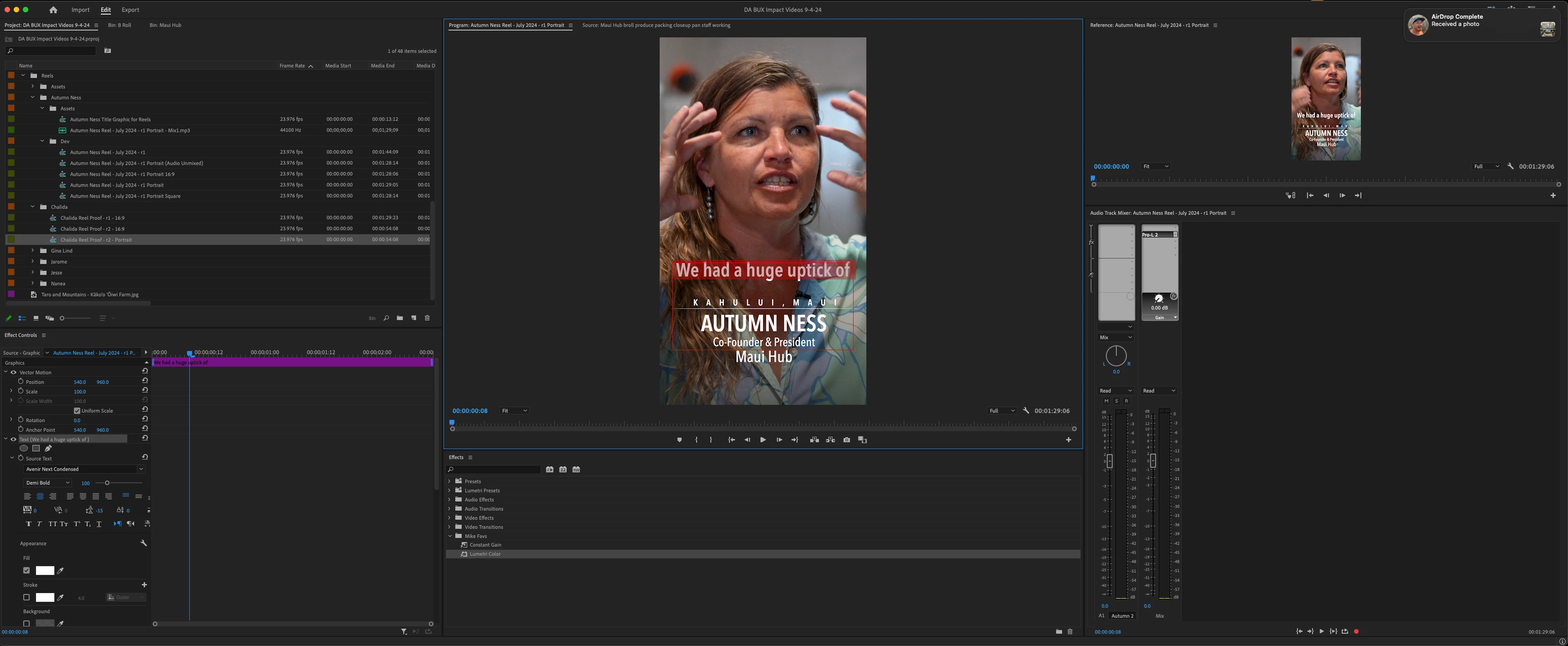Click the Lift button in Program monitor
The image size is (1568, 646).
814,440
